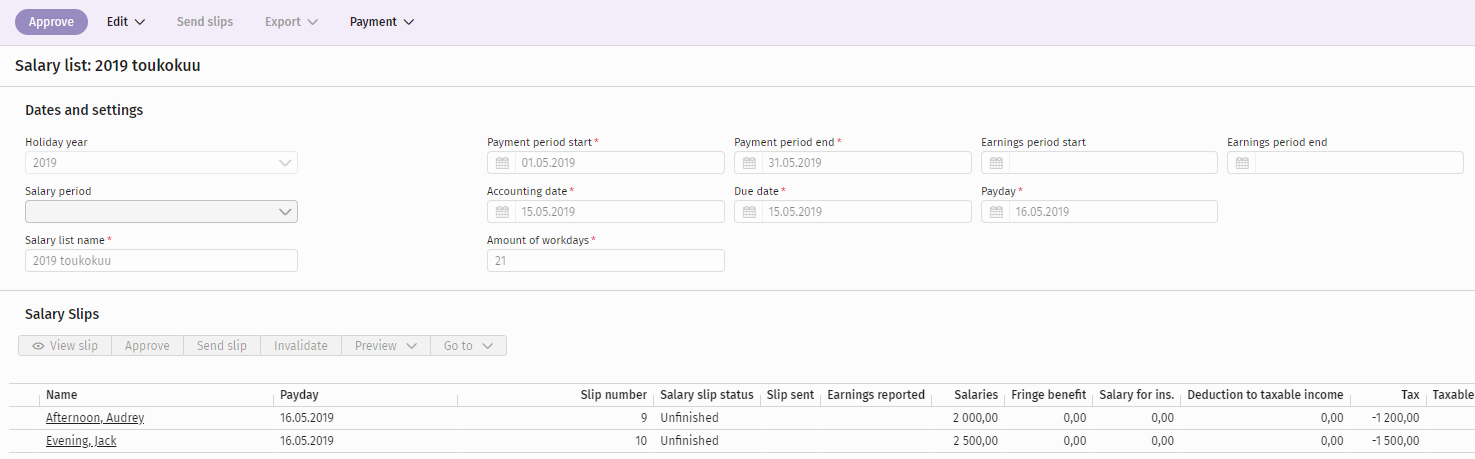Click the purple Approve button

pos(51,22)
